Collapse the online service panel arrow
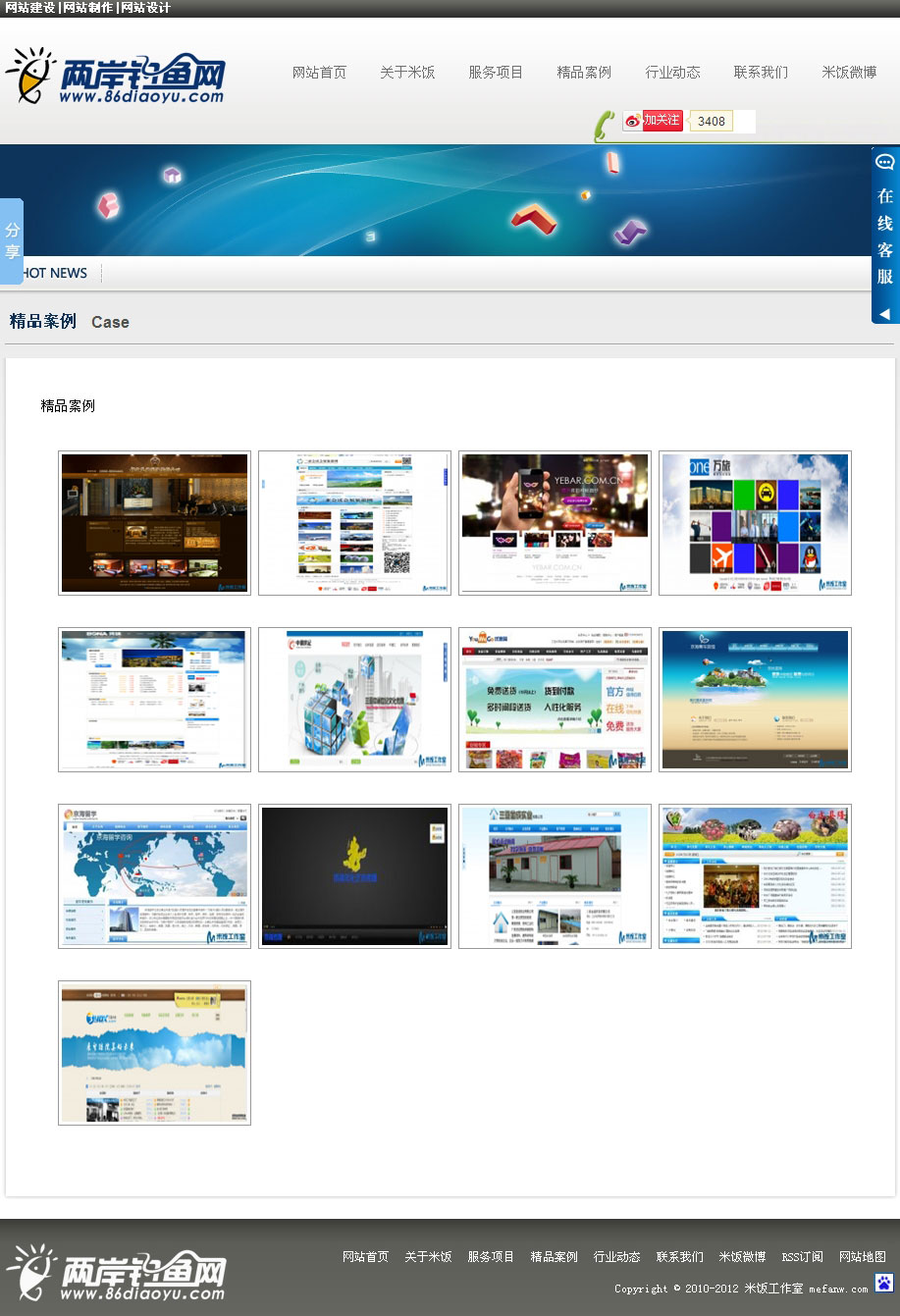 click(x=884, y=314)
